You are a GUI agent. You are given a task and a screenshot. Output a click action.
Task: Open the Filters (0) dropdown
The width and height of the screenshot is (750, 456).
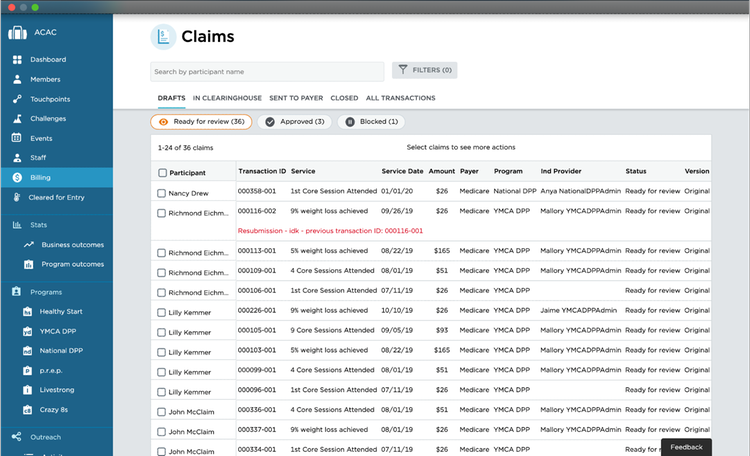click(425, 70)
